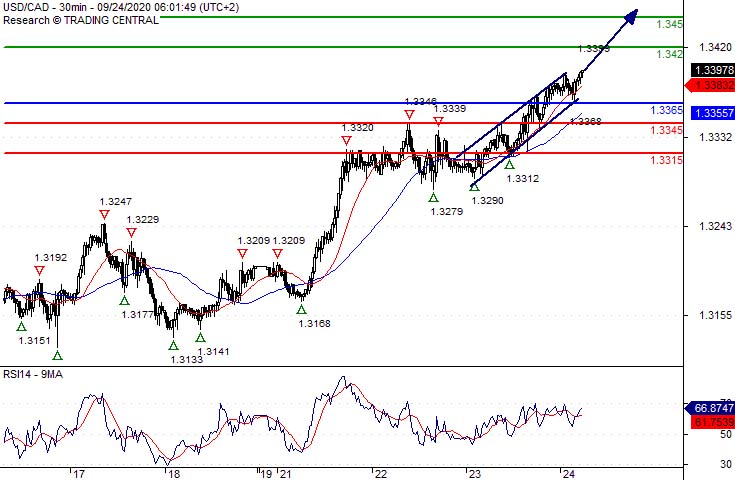Image resolution: width=735 pixels, height=480 pixels.
Task: Click the black 1.33978 current price tag
Action: pos(713,70)
